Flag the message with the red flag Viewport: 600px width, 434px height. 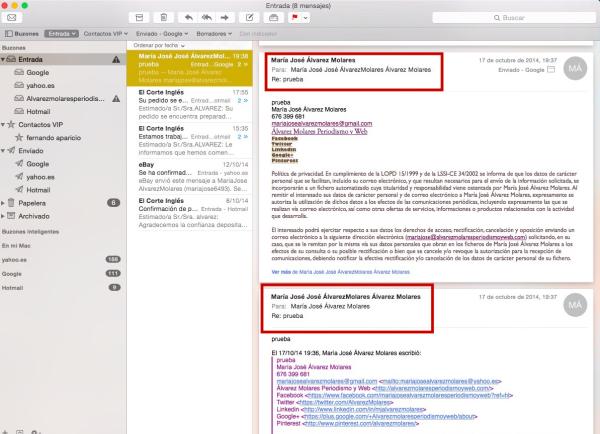pyautogui.click(x=295, y=18)
